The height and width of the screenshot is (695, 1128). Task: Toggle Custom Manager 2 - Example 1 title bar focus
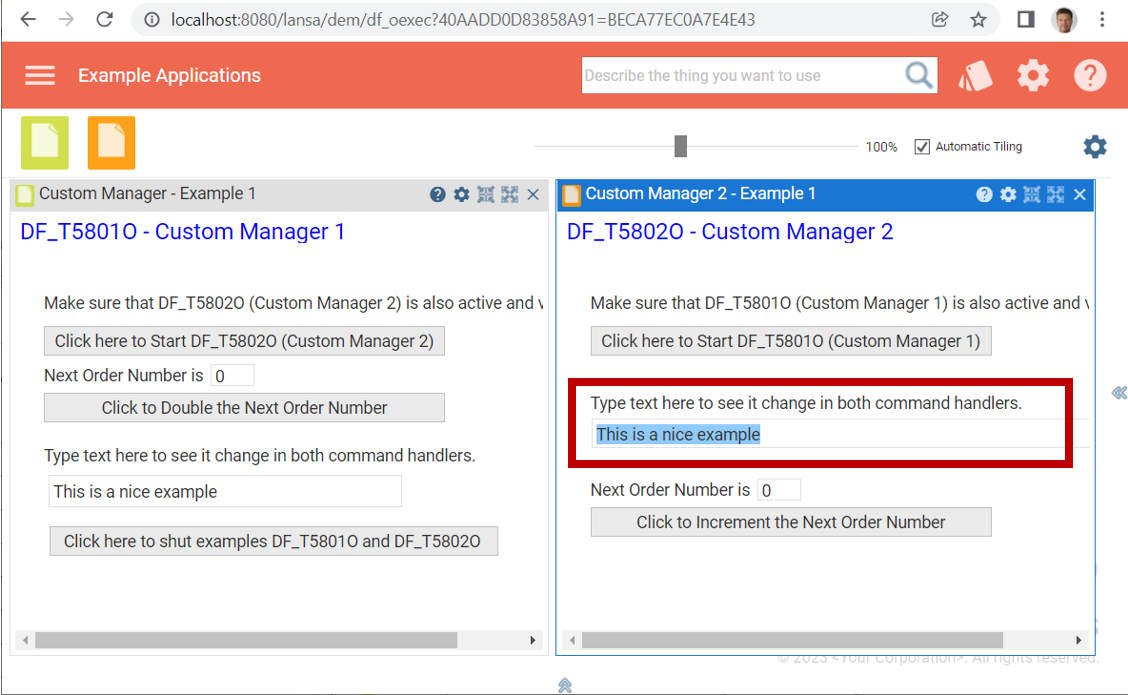pyautogui.click(x=700, y=193)
